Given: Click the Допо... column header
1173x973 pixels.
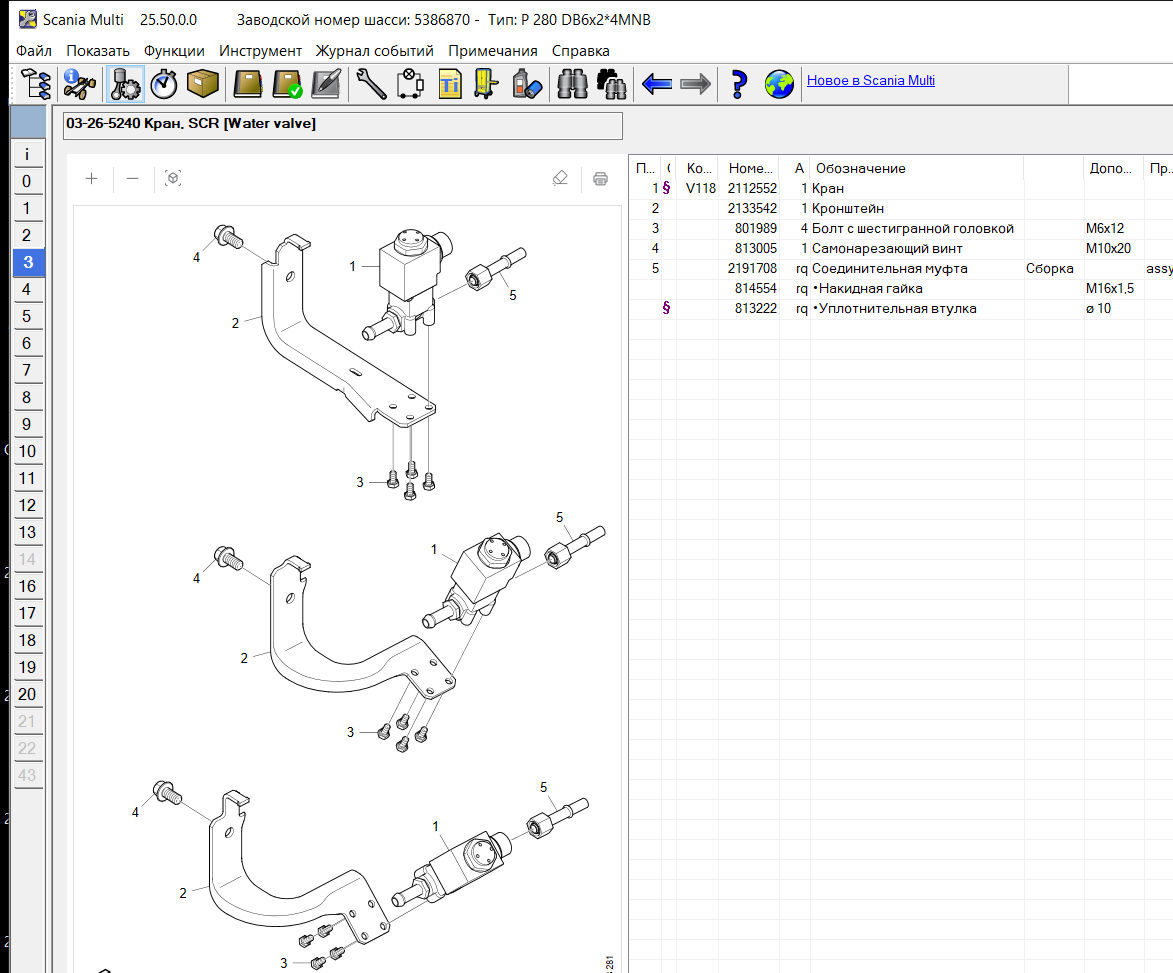Looking at the screenshot, I should [x=1113, y=168].
